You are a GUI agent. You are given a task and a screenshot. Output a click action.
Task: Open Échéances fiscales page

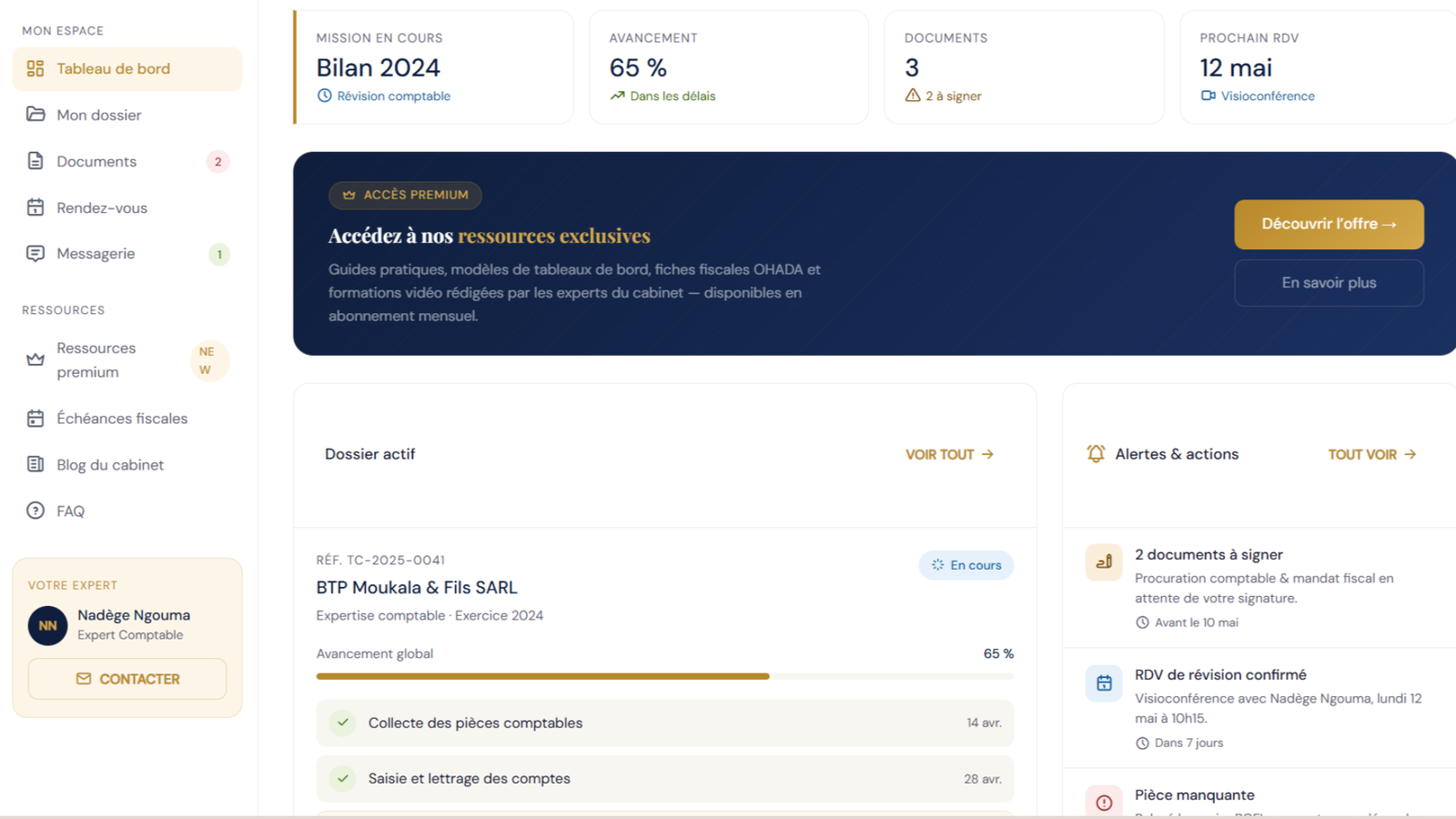coord(127,419)
